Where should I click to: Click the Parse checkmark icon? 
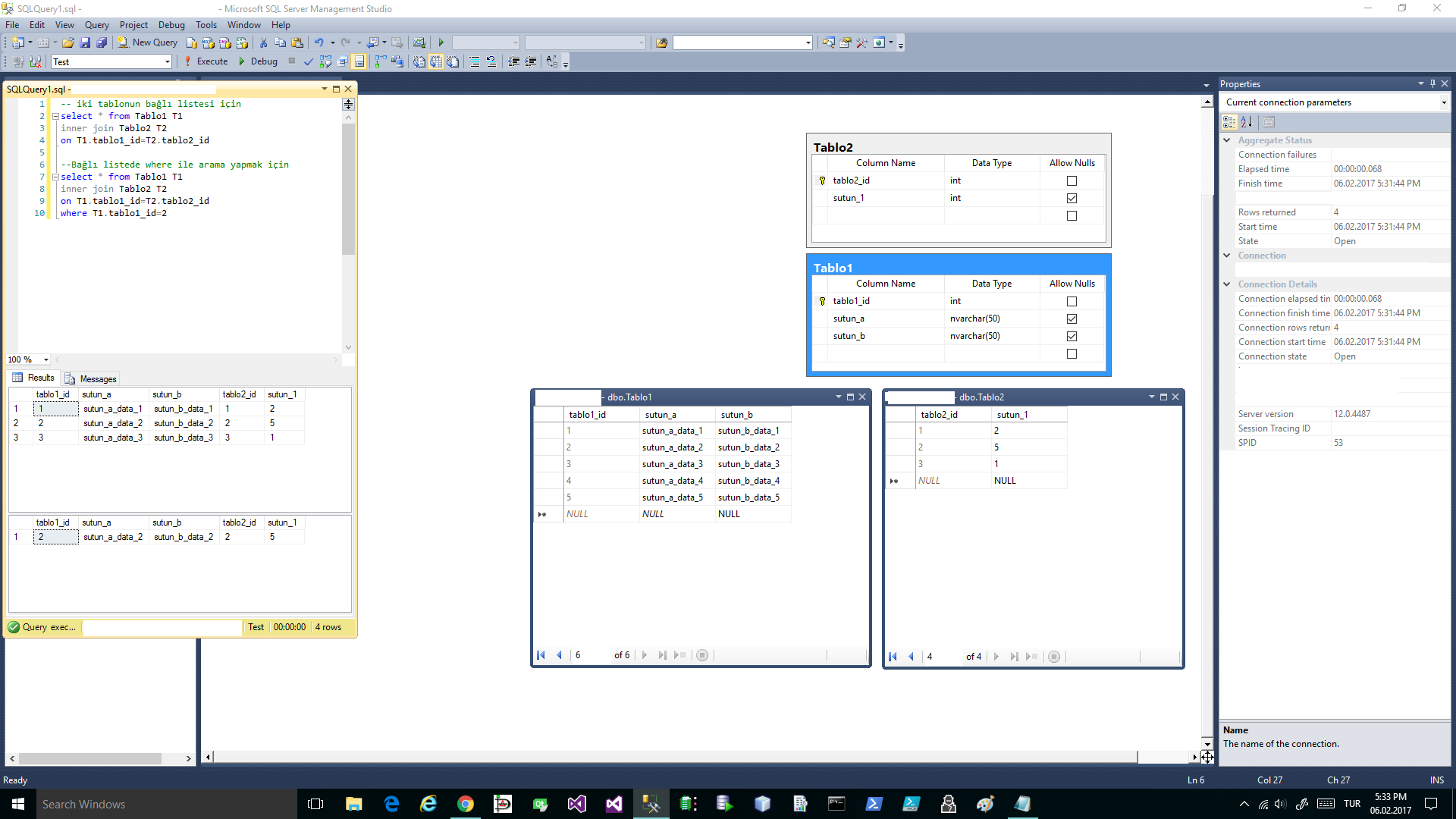point(309,61)
